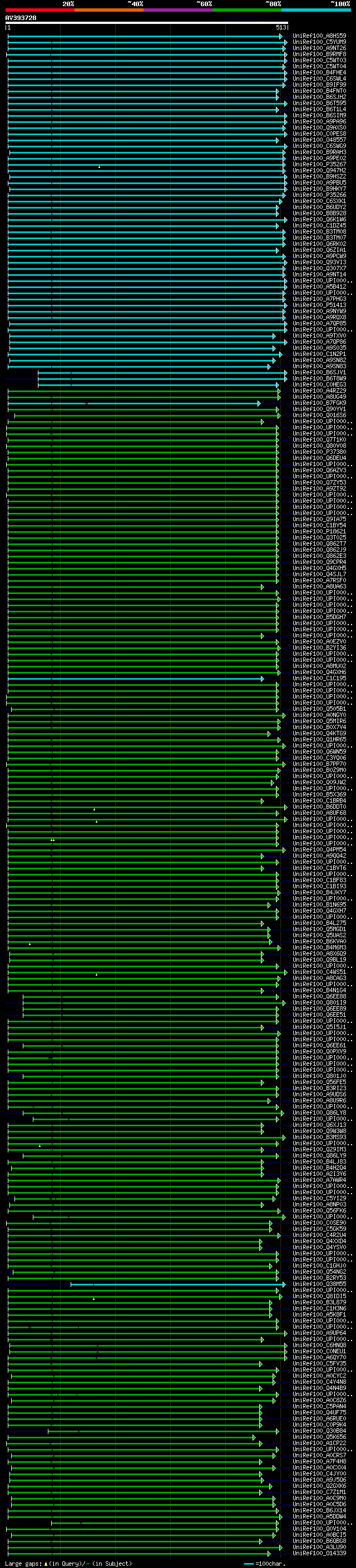The height and width of the screenshot is (1568, 356).
Task: Open hit UniRef100_A9NT26
Action: (319, 48)
